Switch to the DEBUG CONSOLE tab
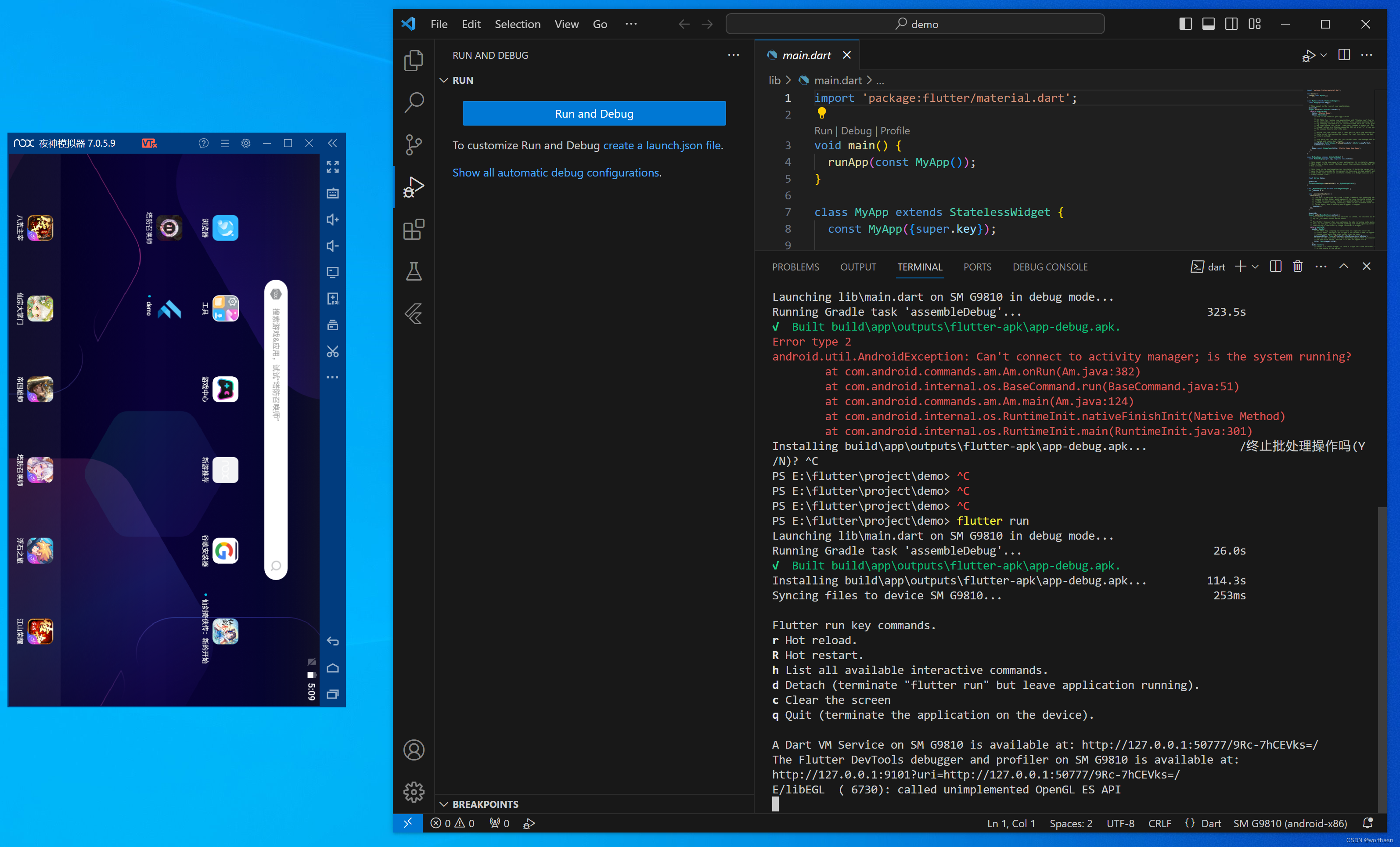The image size is (1400, 847). coord(1049,267)
